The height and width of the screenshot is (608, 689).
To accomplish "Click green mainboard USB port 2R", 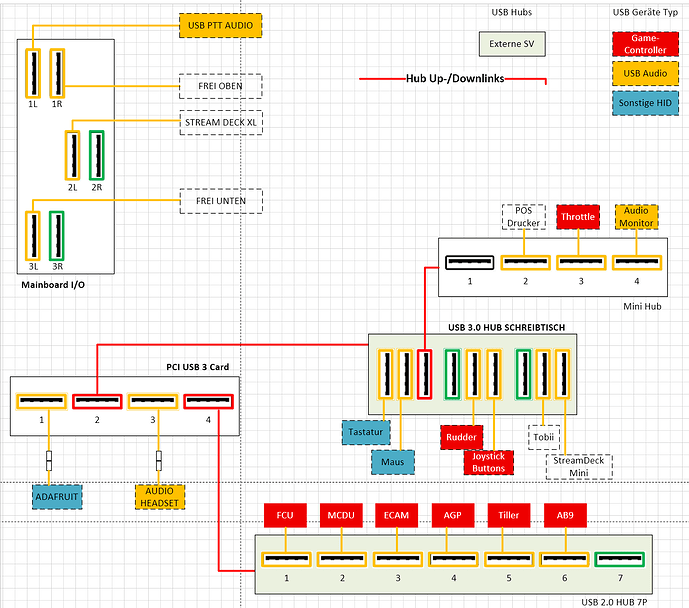I will (x=97, y=156).
